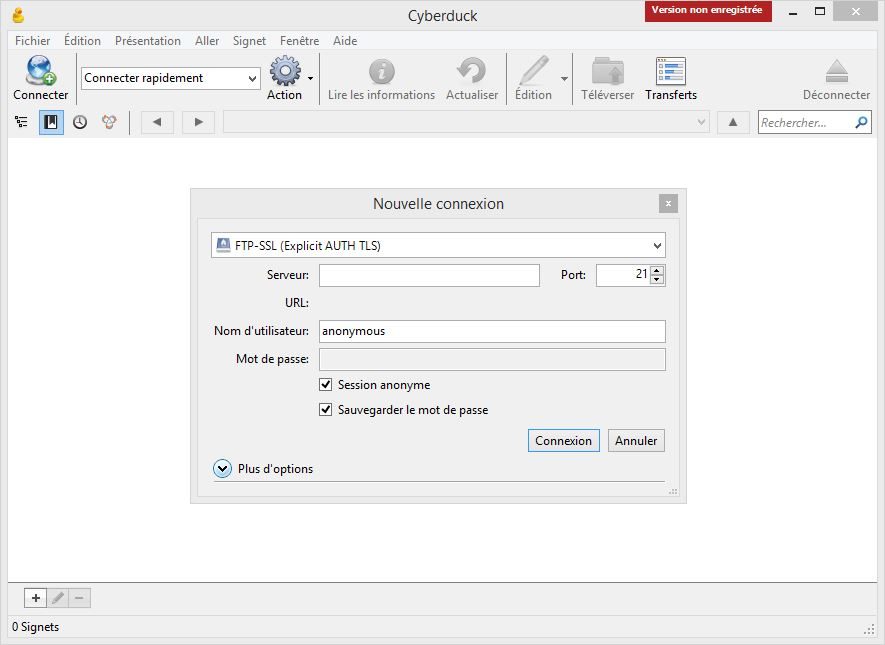
Task: Open the FTP-SSL protocol dropdown
Action: pos(438,245)
